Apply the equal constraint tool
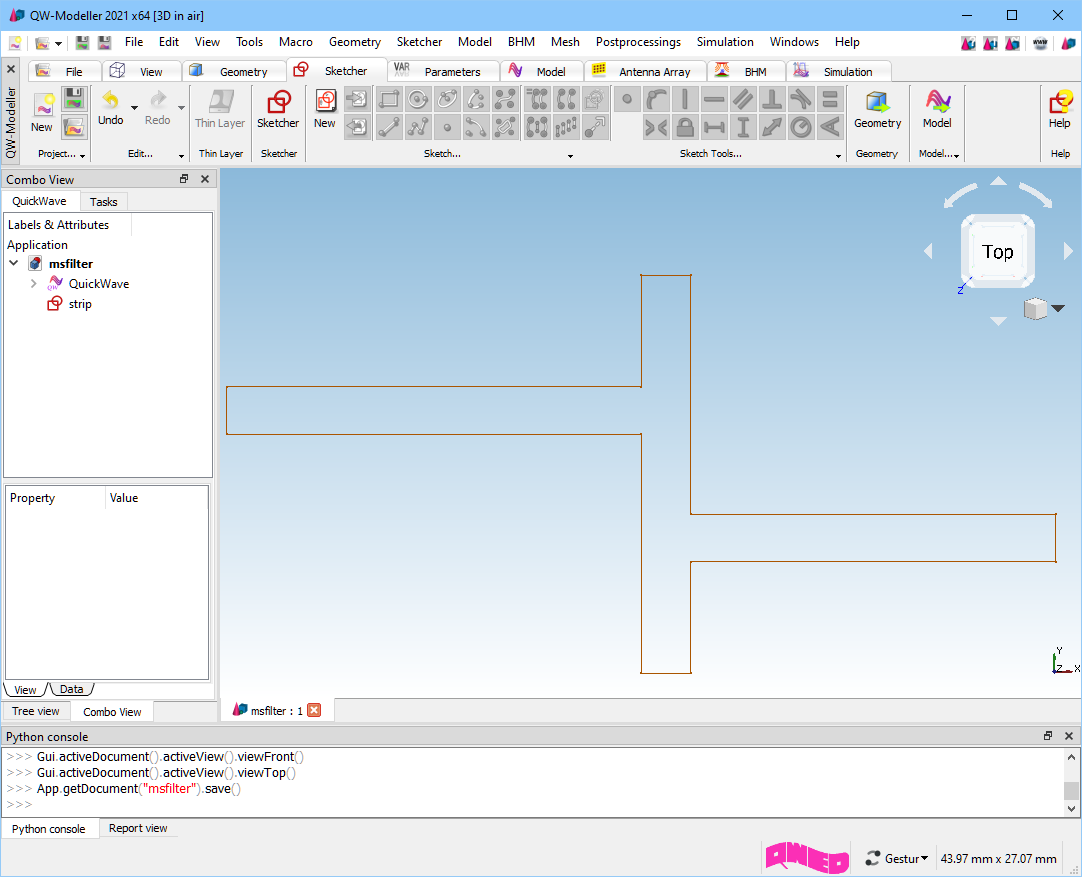 (830, 99)
